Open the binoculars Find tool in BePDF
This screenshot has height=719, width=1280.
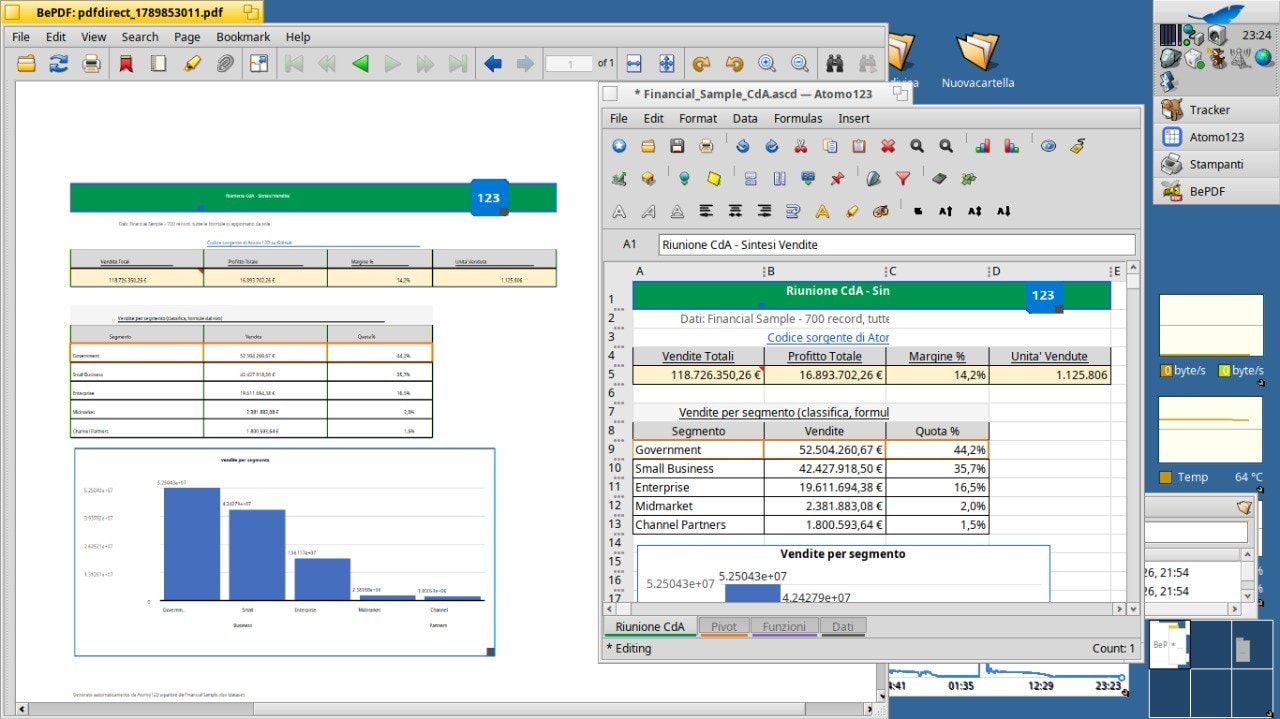click(x=834, y=64)
